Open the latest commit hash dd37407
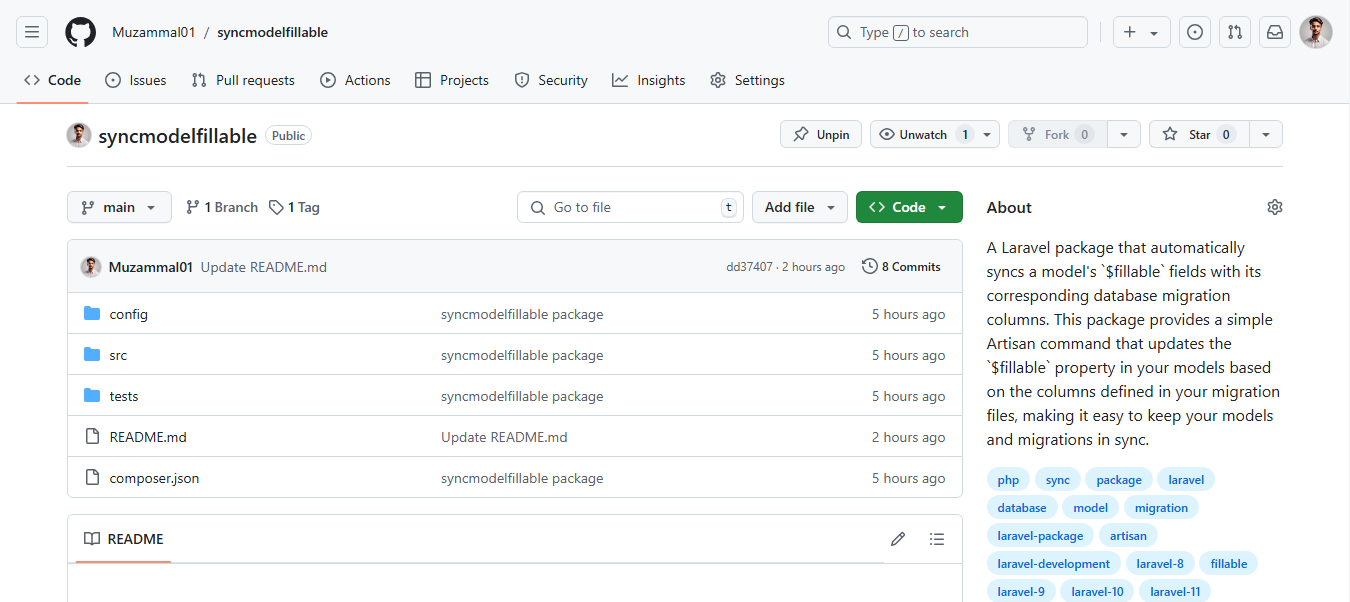The image size is (1350, 602). [749, 267]
